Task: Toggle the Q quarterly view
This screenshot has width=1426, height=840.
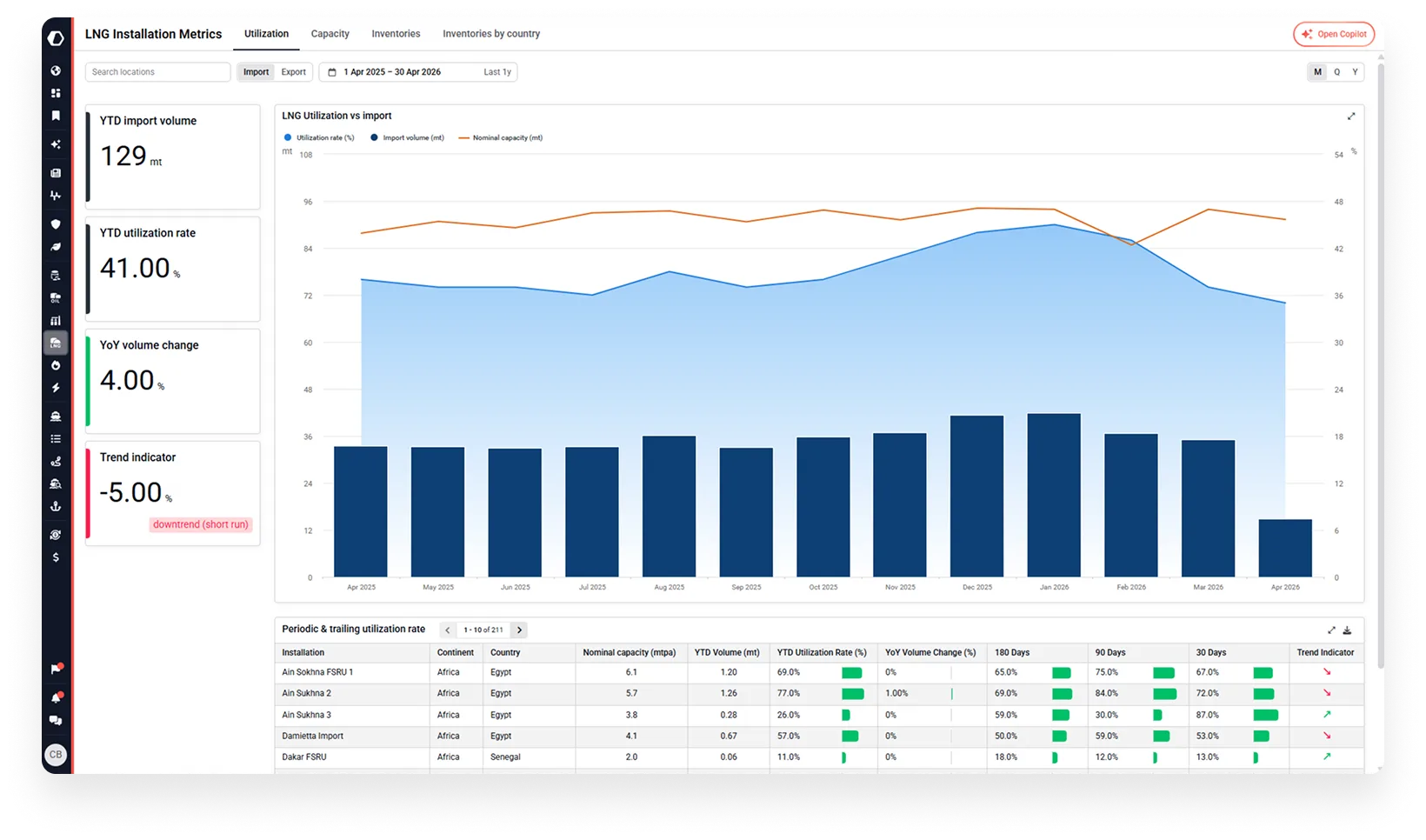Action: click(1336, 71)
